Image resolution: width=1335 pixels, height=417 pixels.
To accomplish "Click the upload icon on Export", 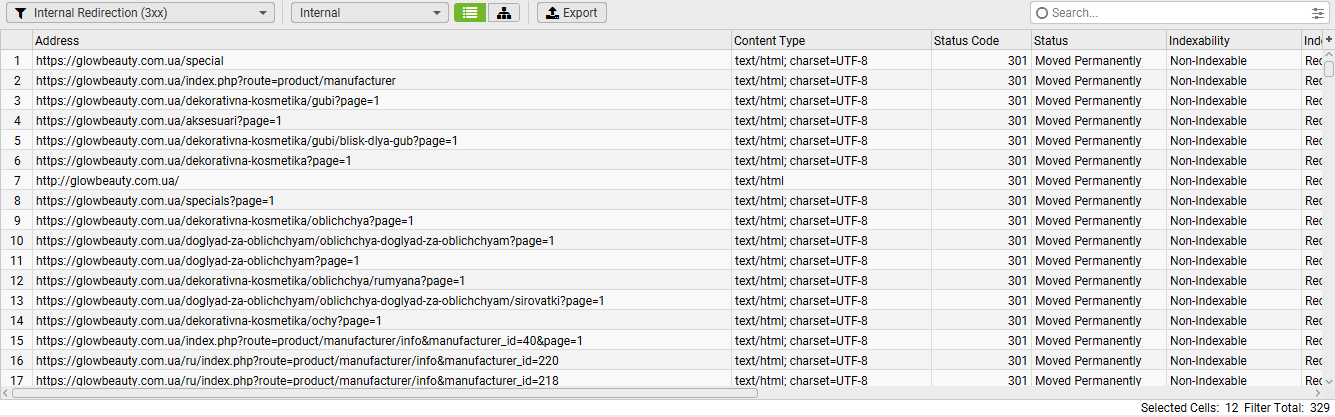I will [x=551, y=13].
